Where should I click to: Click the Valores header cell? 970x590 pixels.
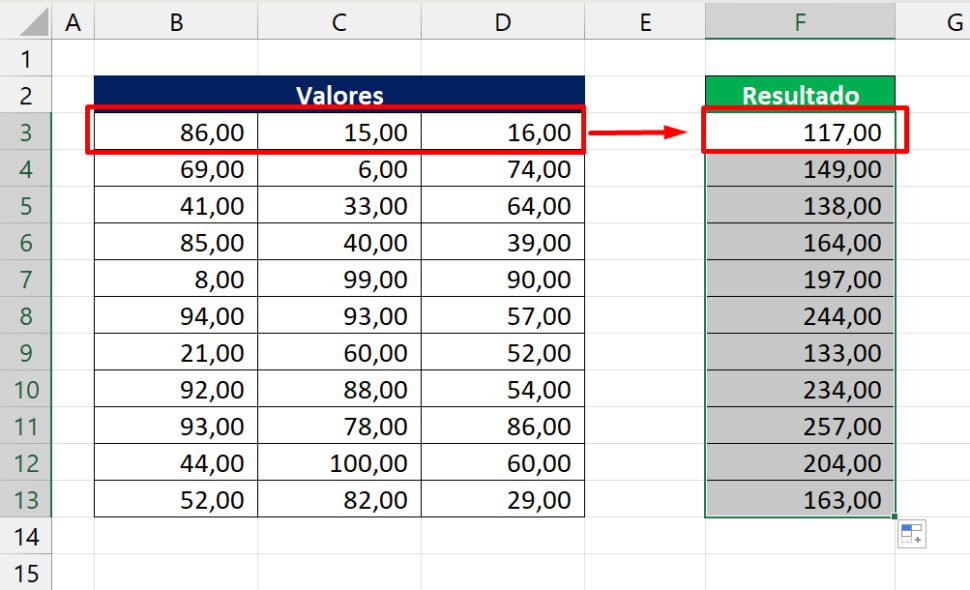tap(339, 95)
